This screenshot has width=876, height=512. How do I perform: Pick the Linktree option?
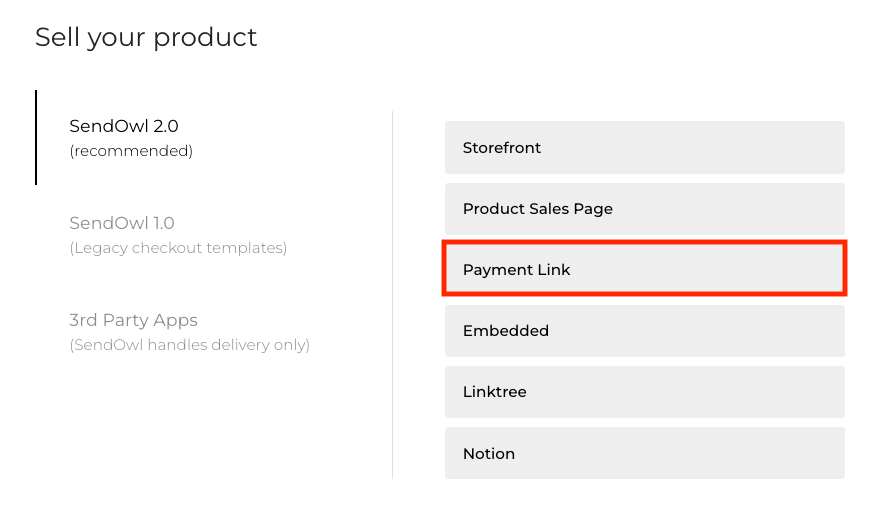644,392
